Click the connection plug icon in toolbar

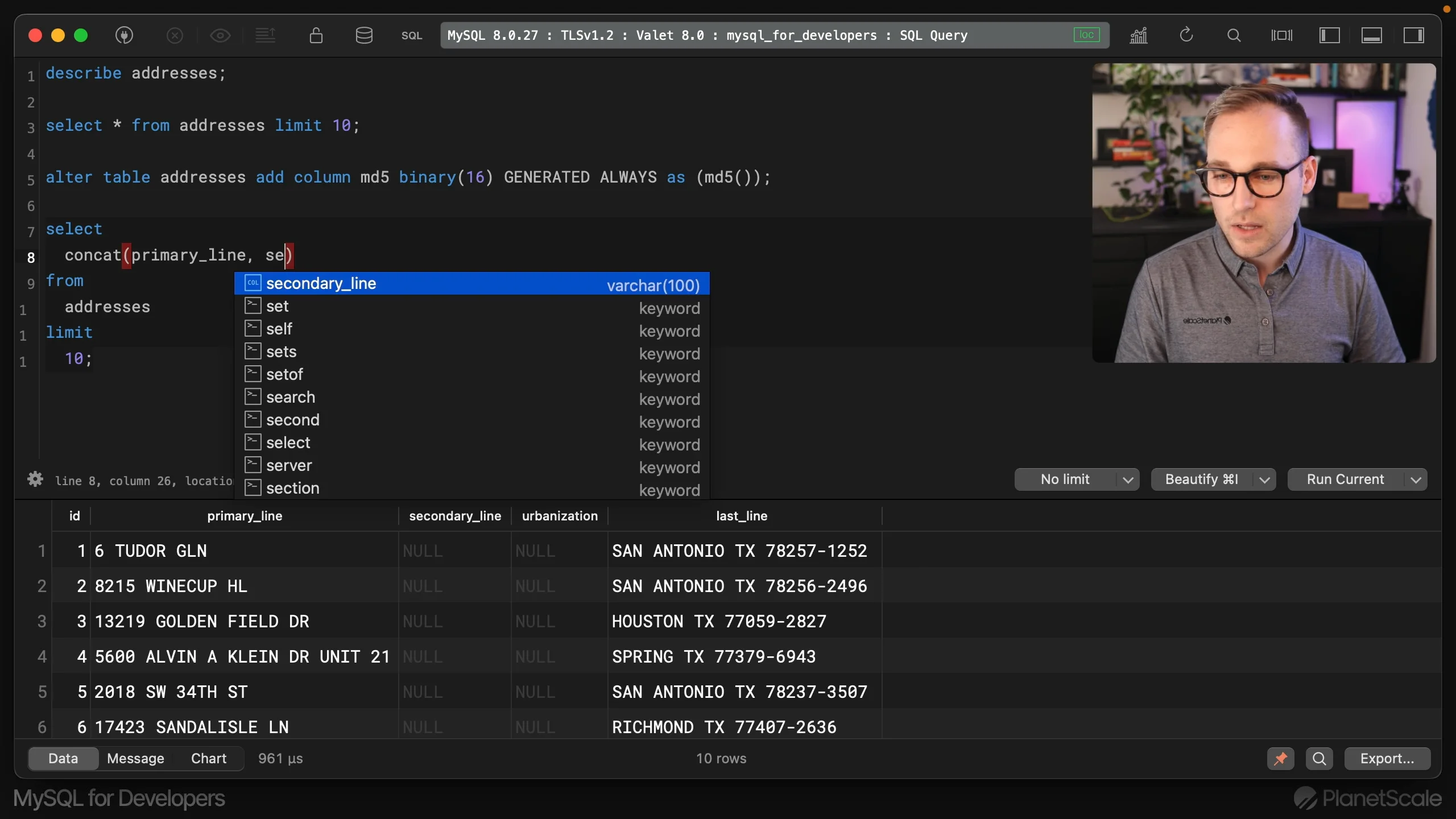[x=124, y=35]
